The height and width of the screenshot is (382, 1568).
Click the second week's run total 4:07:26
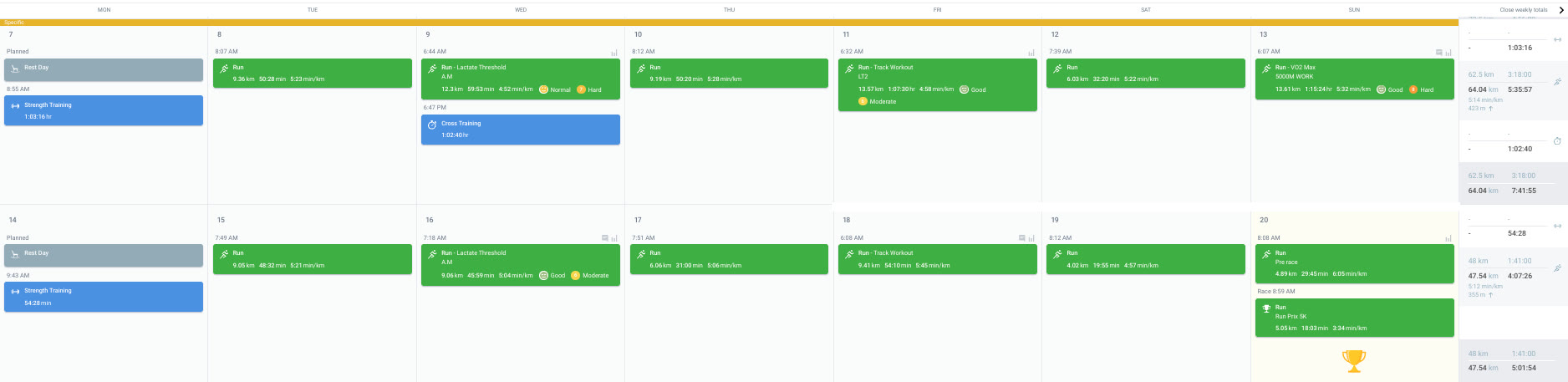1520,276
